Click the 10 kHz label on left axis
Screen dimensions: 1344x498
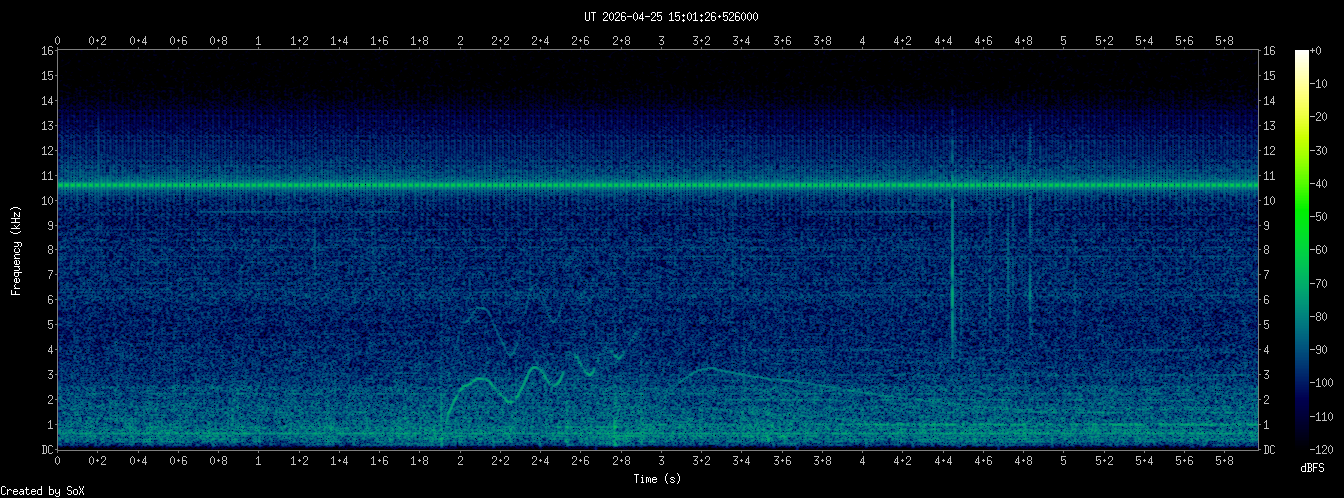click(x=46, y=200)
